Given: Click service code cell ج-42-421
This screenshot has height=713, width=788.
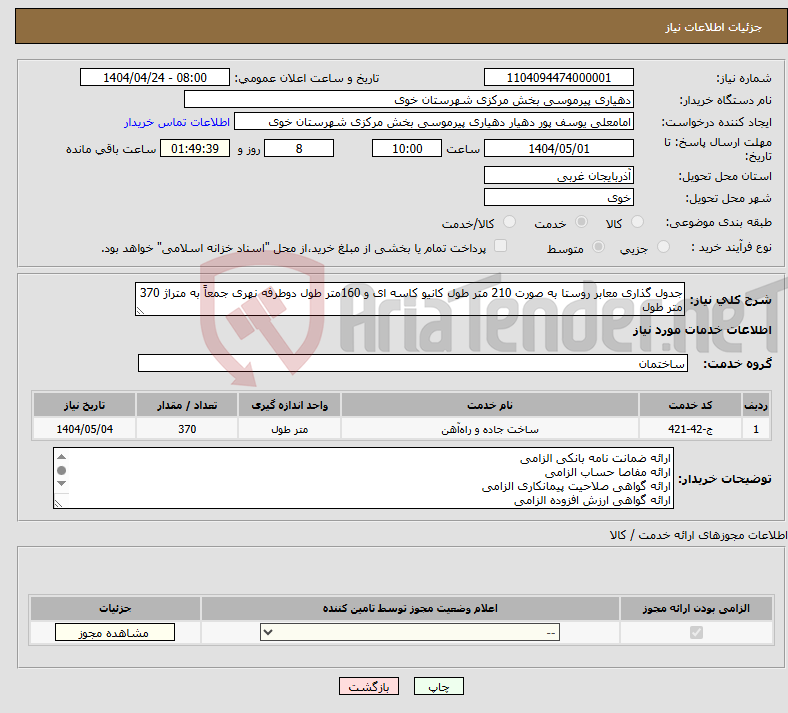Looking at the screenshot, I should click(x=691, y=429).
